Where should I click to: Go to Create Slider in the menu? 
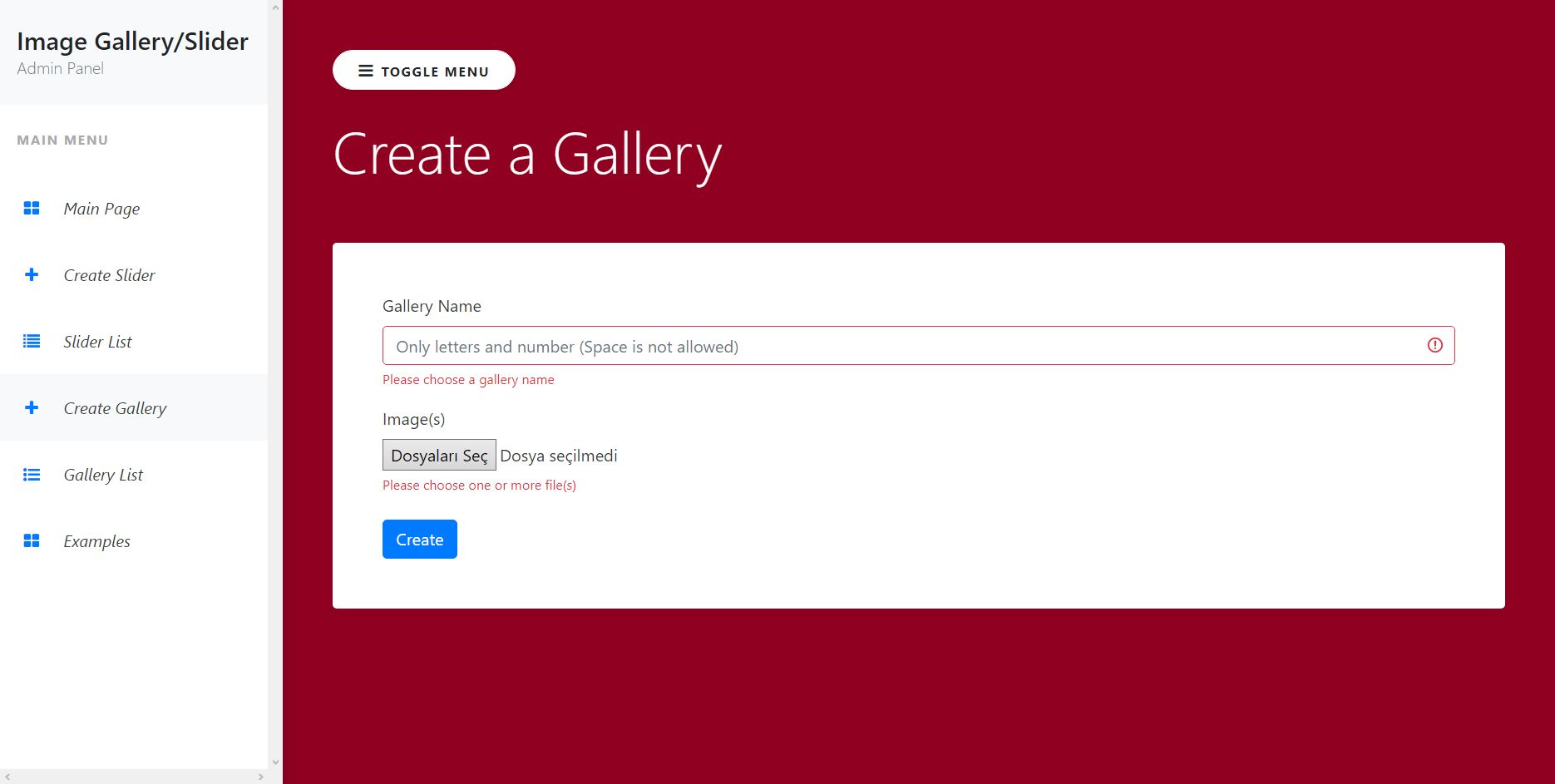[109, 275]
